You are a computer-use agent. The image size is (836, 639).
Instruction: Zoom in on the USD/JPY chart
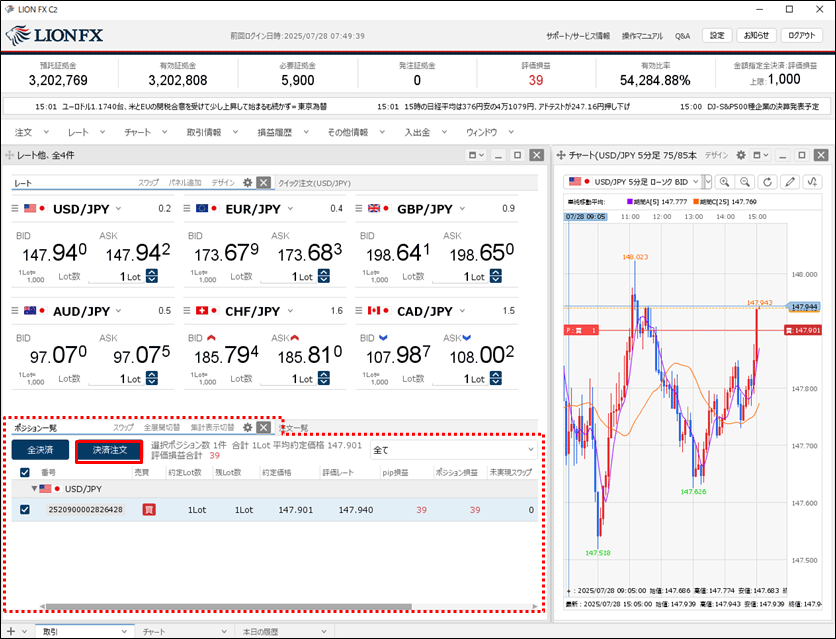[723, 182]
